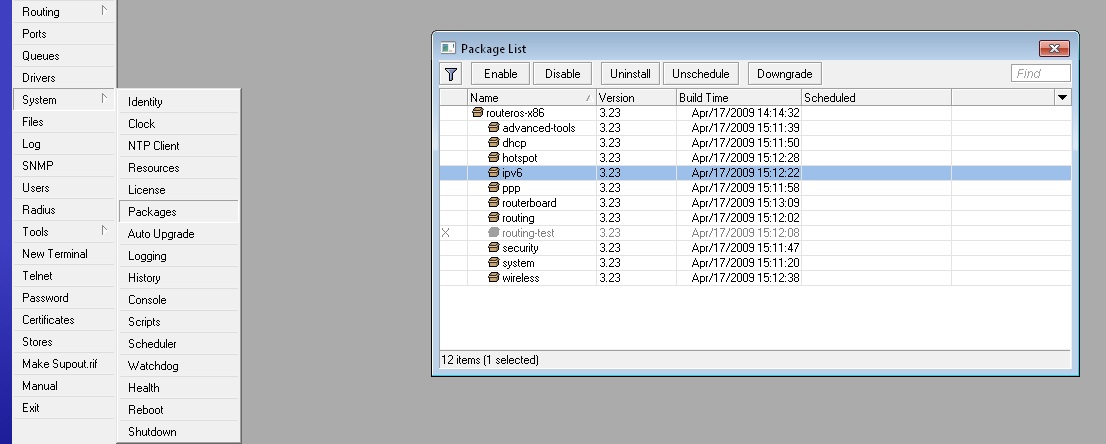Select License in System submenu
The image size is (1106, 444).
[x=178, y=190]
